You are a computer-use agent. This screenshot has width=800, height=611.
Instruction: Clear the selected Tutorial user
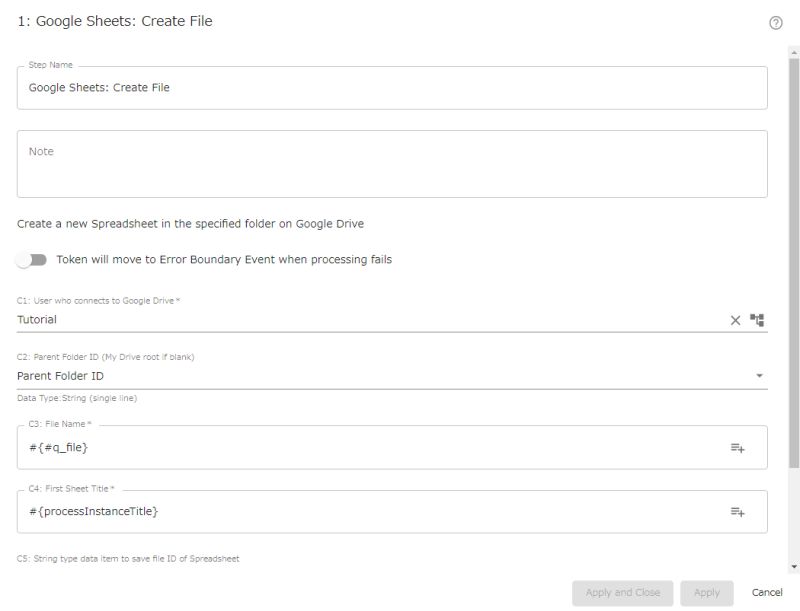coord(737,320)
